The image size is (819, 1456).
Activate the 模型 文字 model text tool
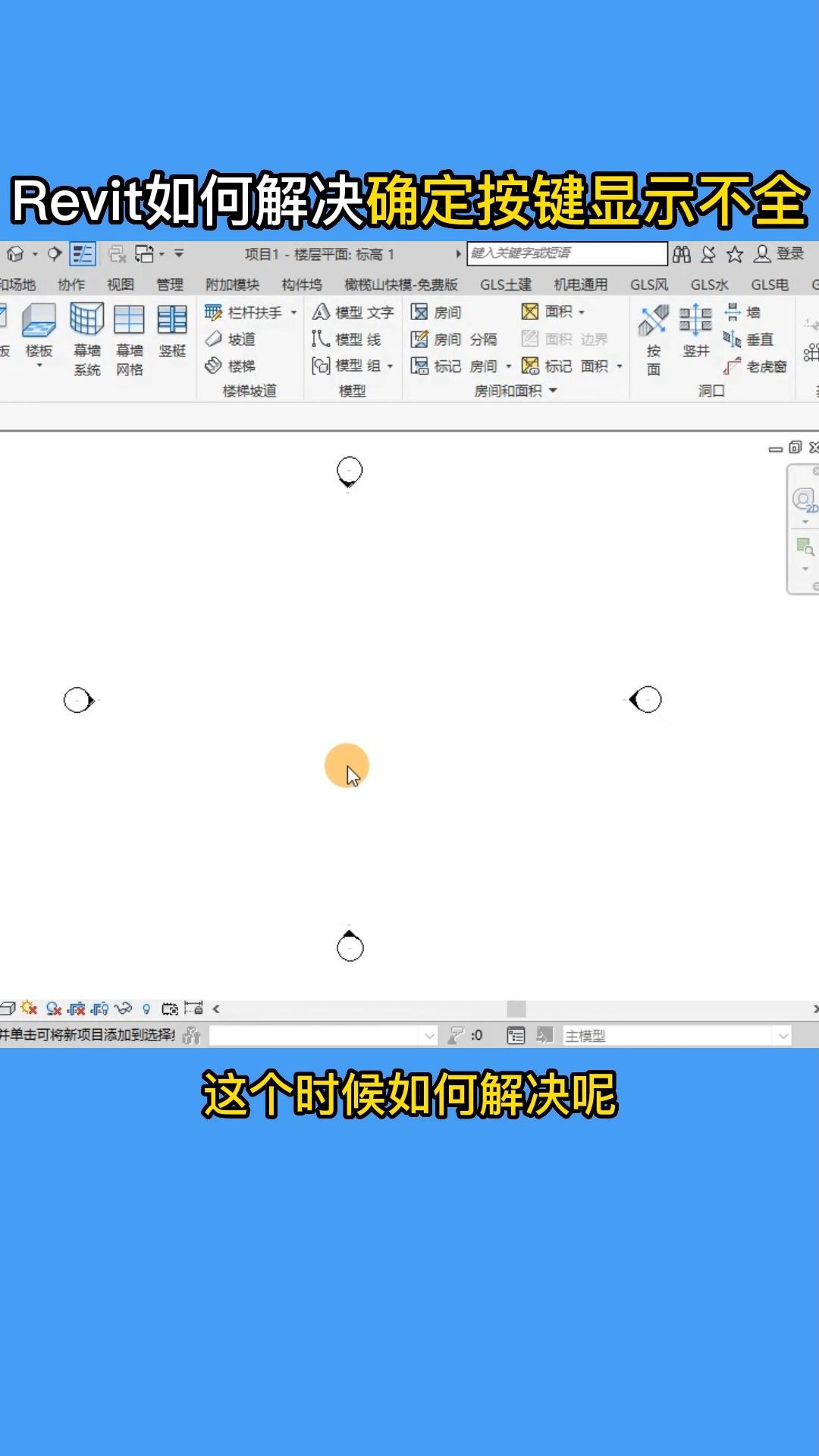pyautogui.click(x=353, y=312)
